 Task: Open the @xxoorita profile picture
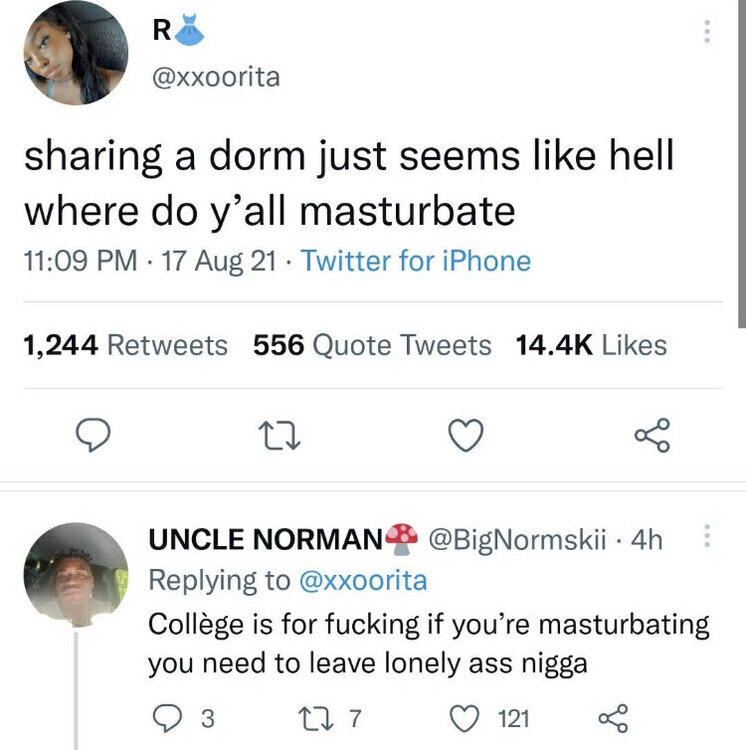coord(77,53)
